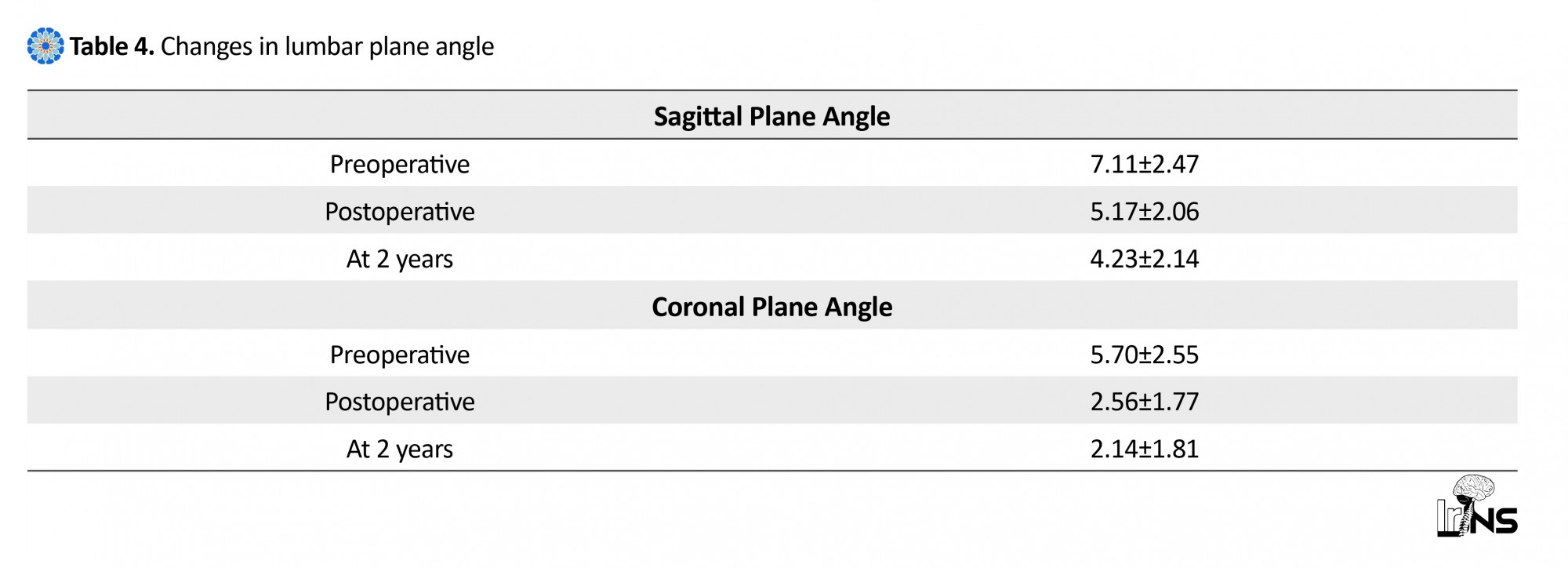Click the value 5.70±2.55
The width and height of the screenshot is (1568, 568).
pyautogui.click(x=1145, y=355)
